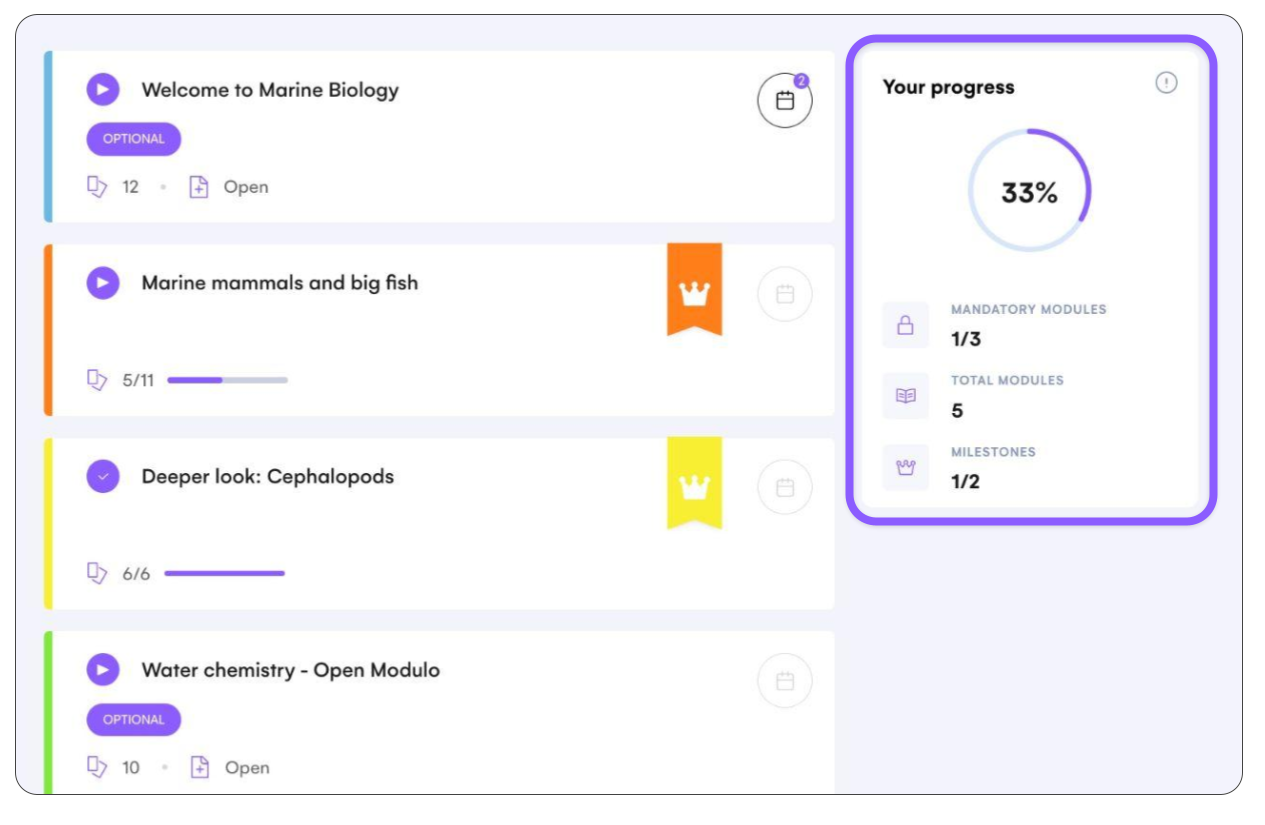Click the '5/11' card count text
Image resolution: width=1265 pixels, height=825 pixels.
point(138,380)
